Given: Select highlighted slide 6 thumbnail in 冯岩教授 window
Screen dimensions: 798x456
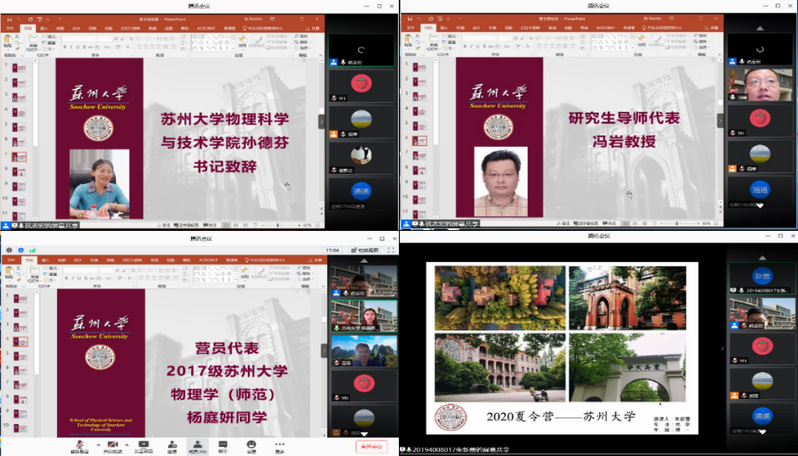Looking at the screenshot, I should tap(420, 141).
